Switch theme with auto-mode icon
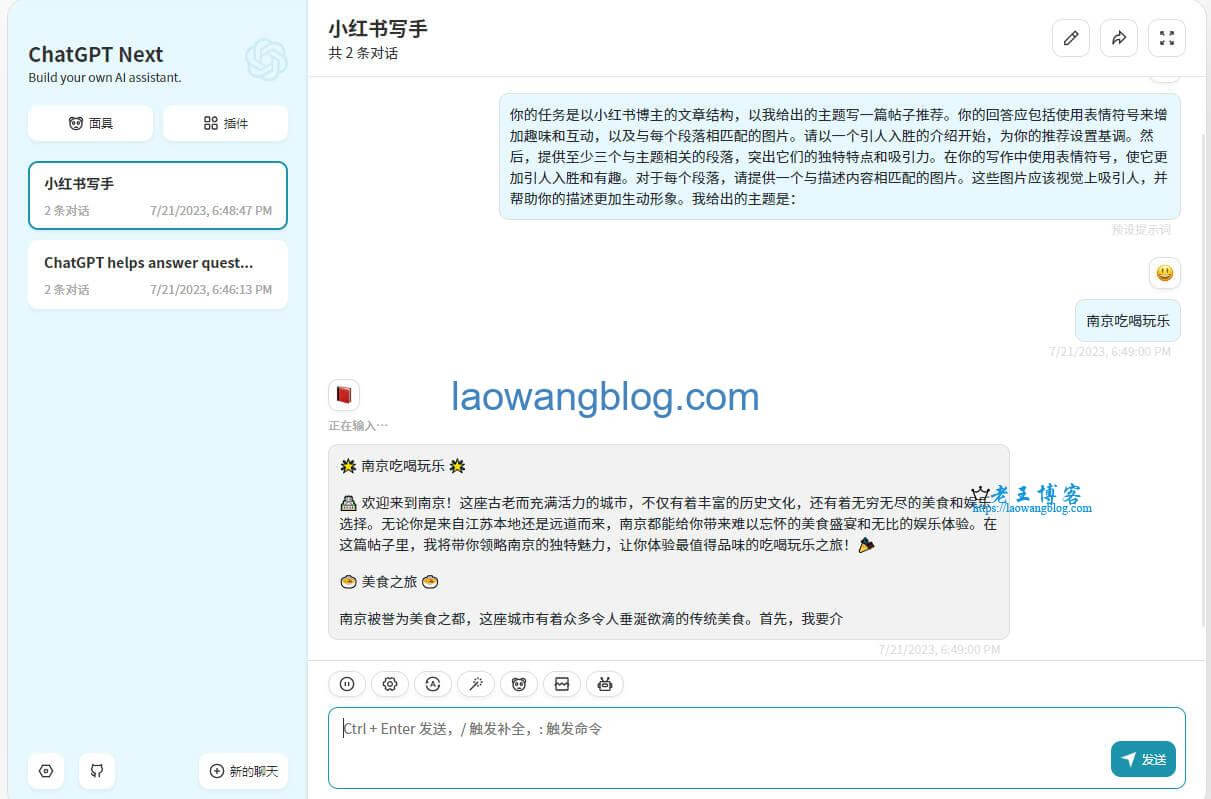 coord(433,684)
